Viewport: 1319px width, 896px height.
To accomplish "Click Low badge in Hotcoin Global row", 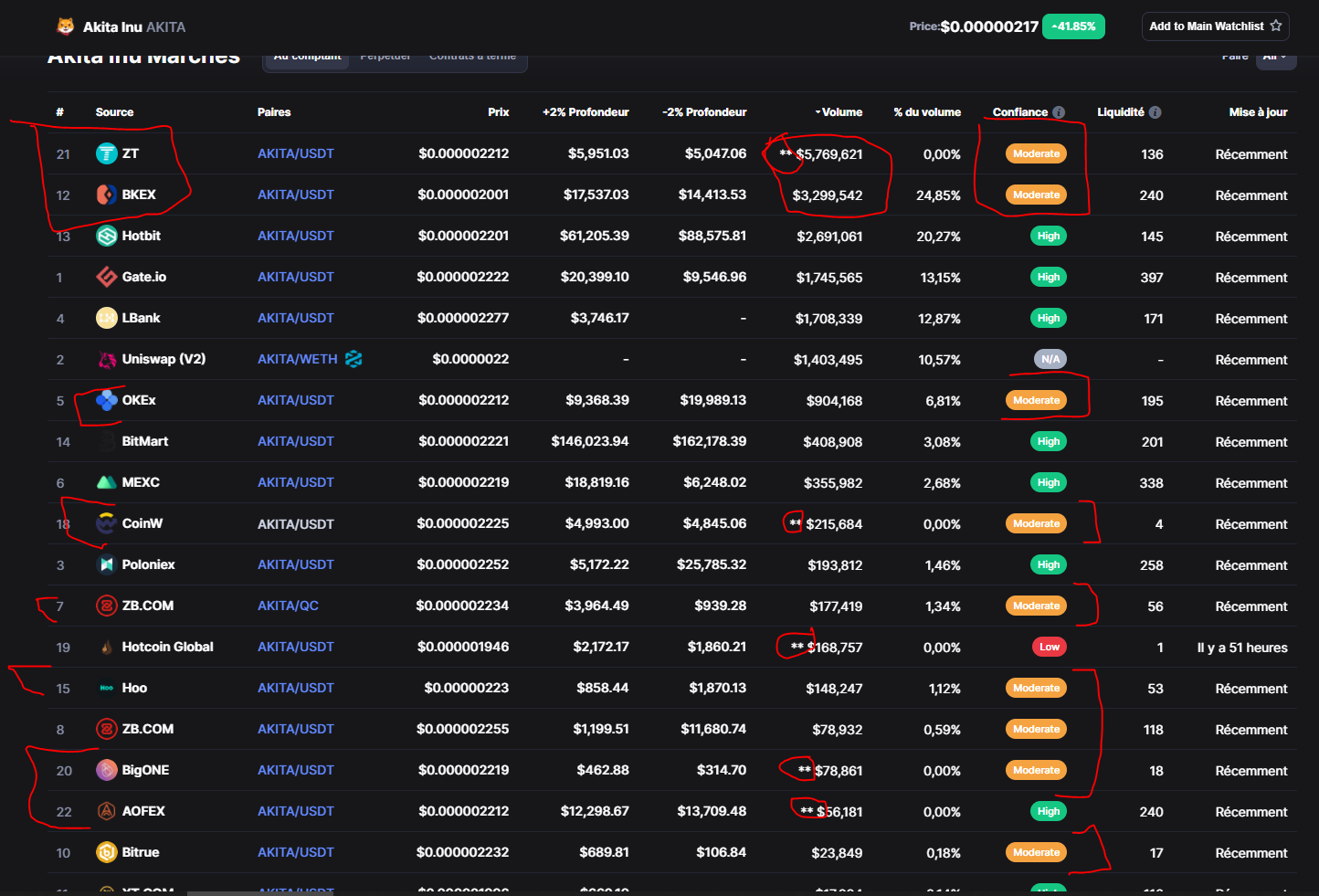I will (1050, 647).
